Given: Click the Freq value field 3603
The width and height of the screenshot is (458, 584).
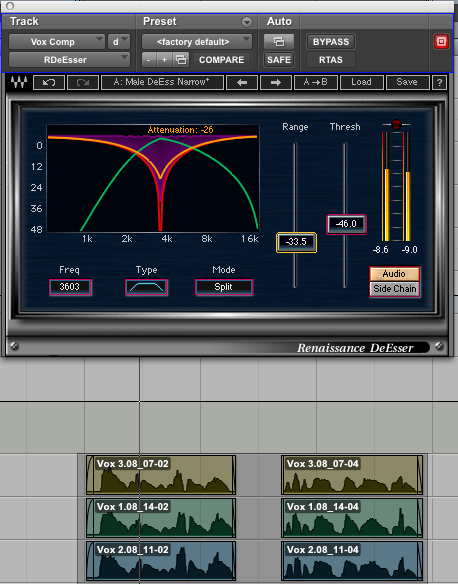Looking at the screenshot, I should [70, 287].
